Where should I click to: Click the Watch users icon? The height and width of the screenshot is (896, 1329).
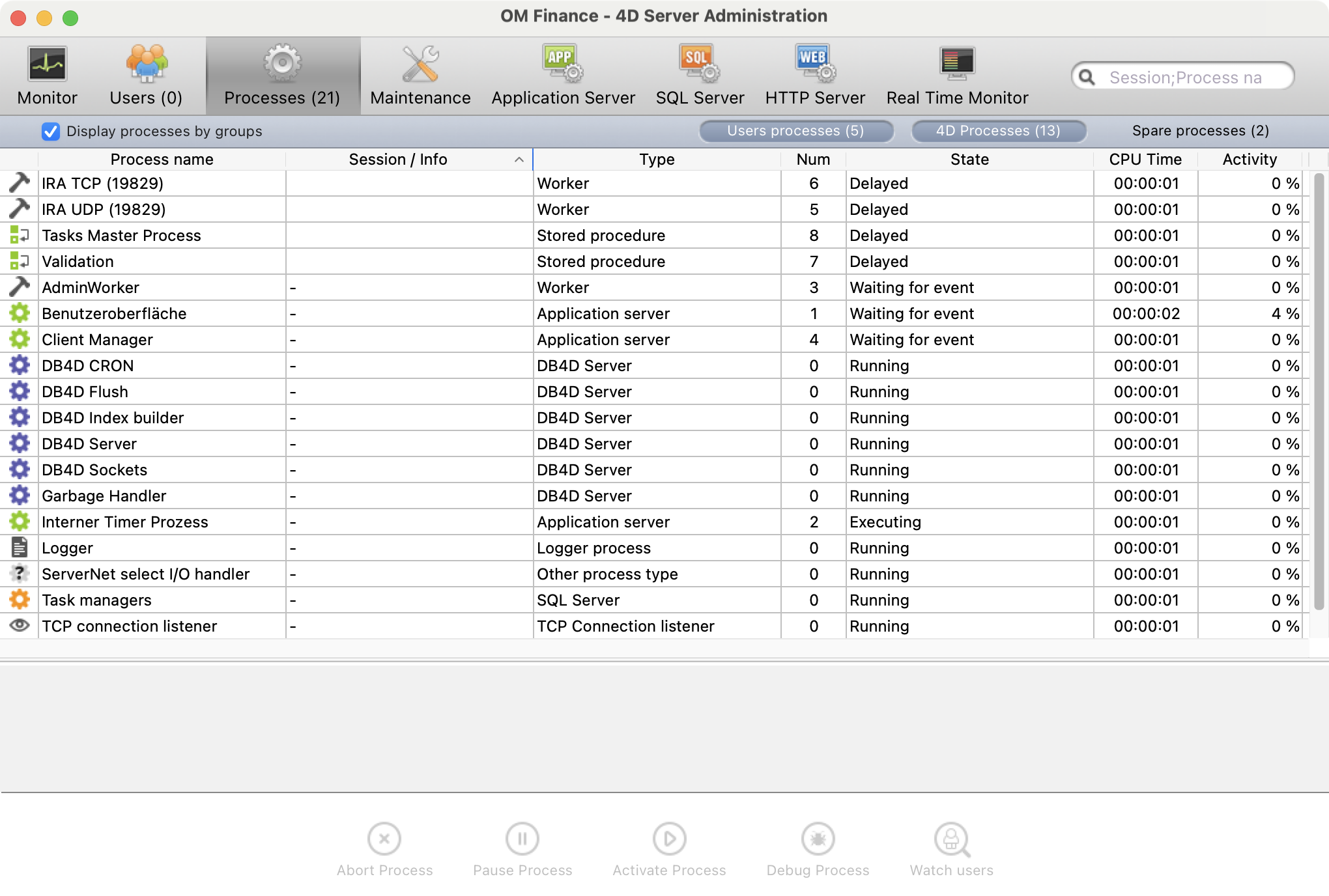952,839
